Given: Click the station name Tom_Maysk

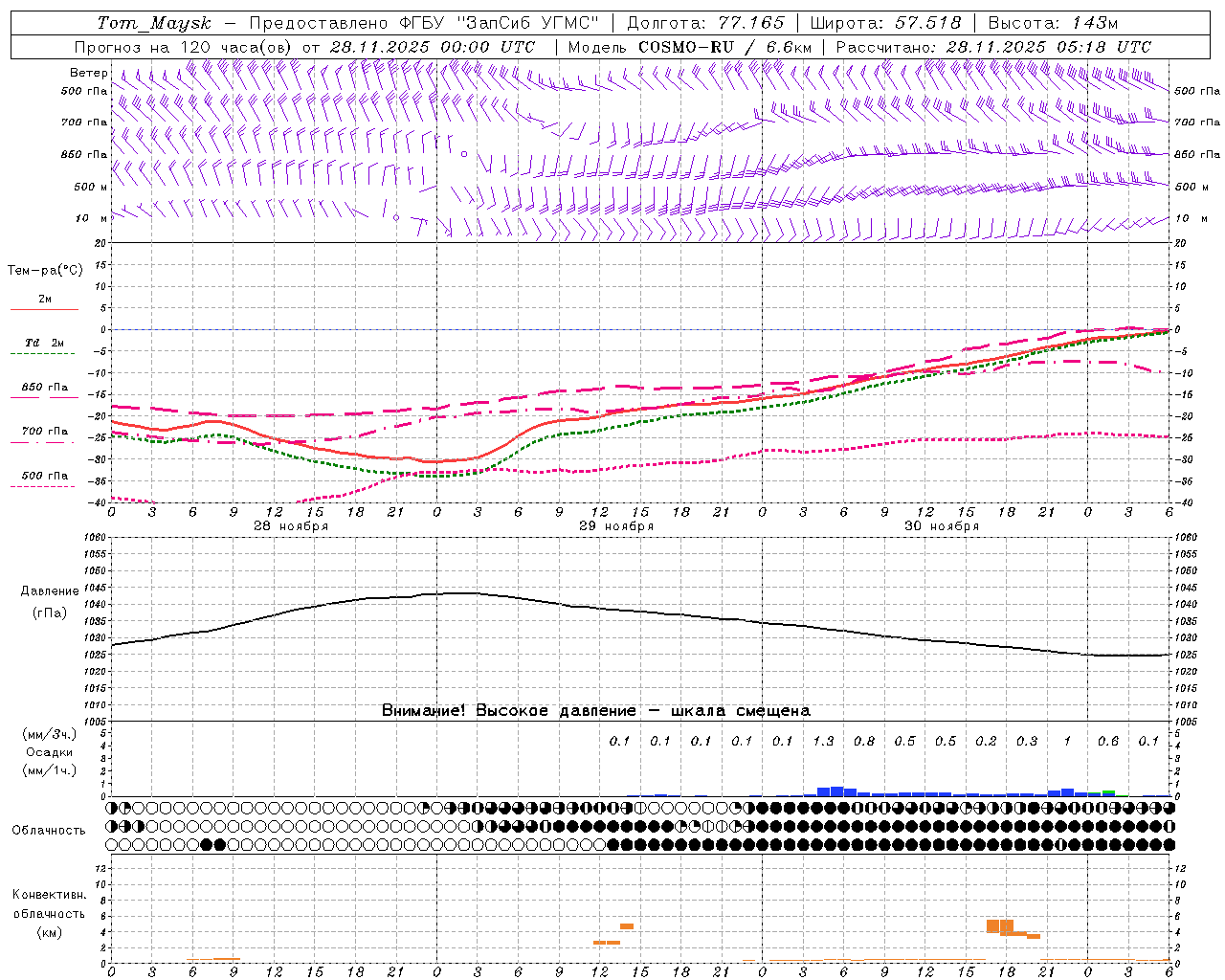Looking at the screenshot, I should point(154,23).
